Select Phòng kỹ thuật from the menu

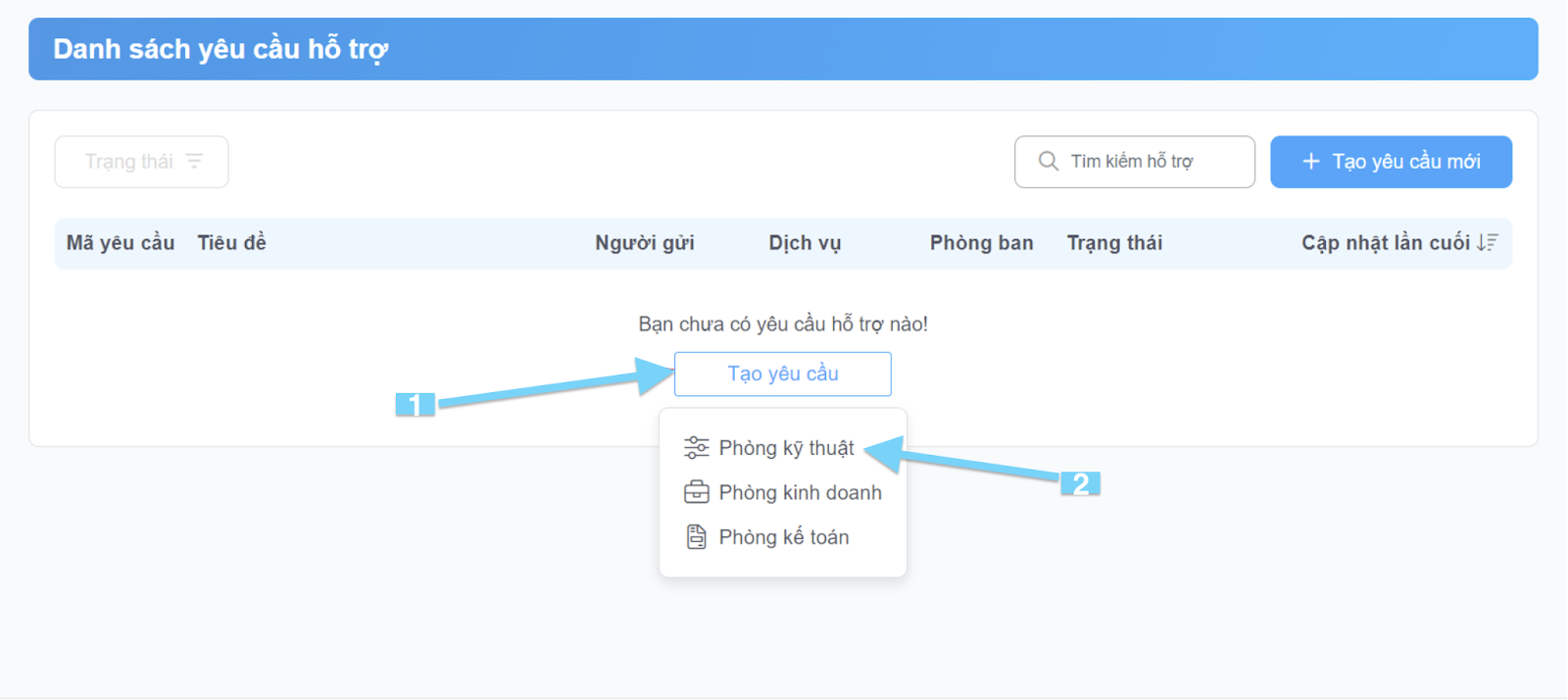(x=783, y=448)
